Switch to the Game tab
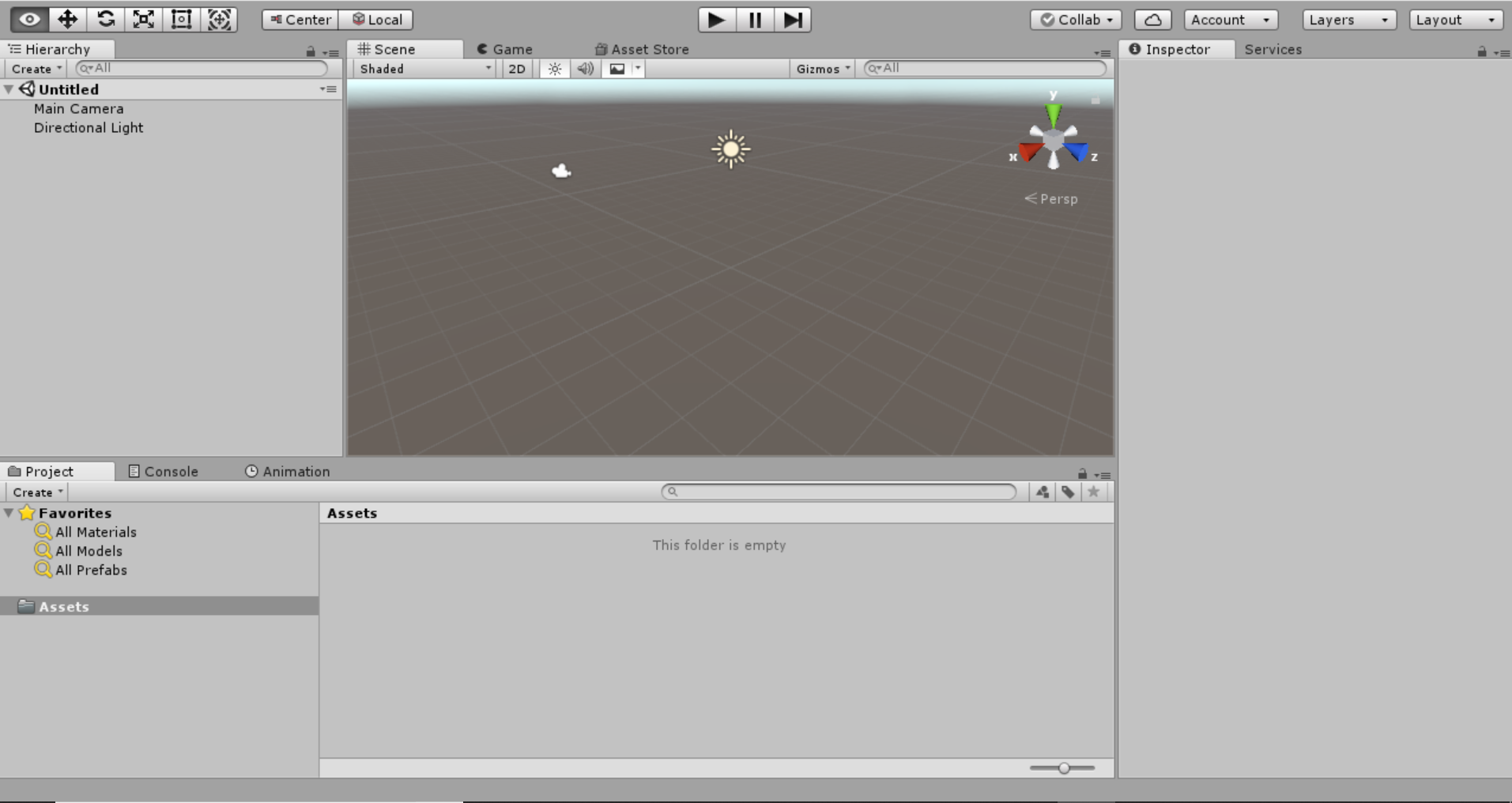This screenshot has height=803, width=1512. [x=505, y=49]
